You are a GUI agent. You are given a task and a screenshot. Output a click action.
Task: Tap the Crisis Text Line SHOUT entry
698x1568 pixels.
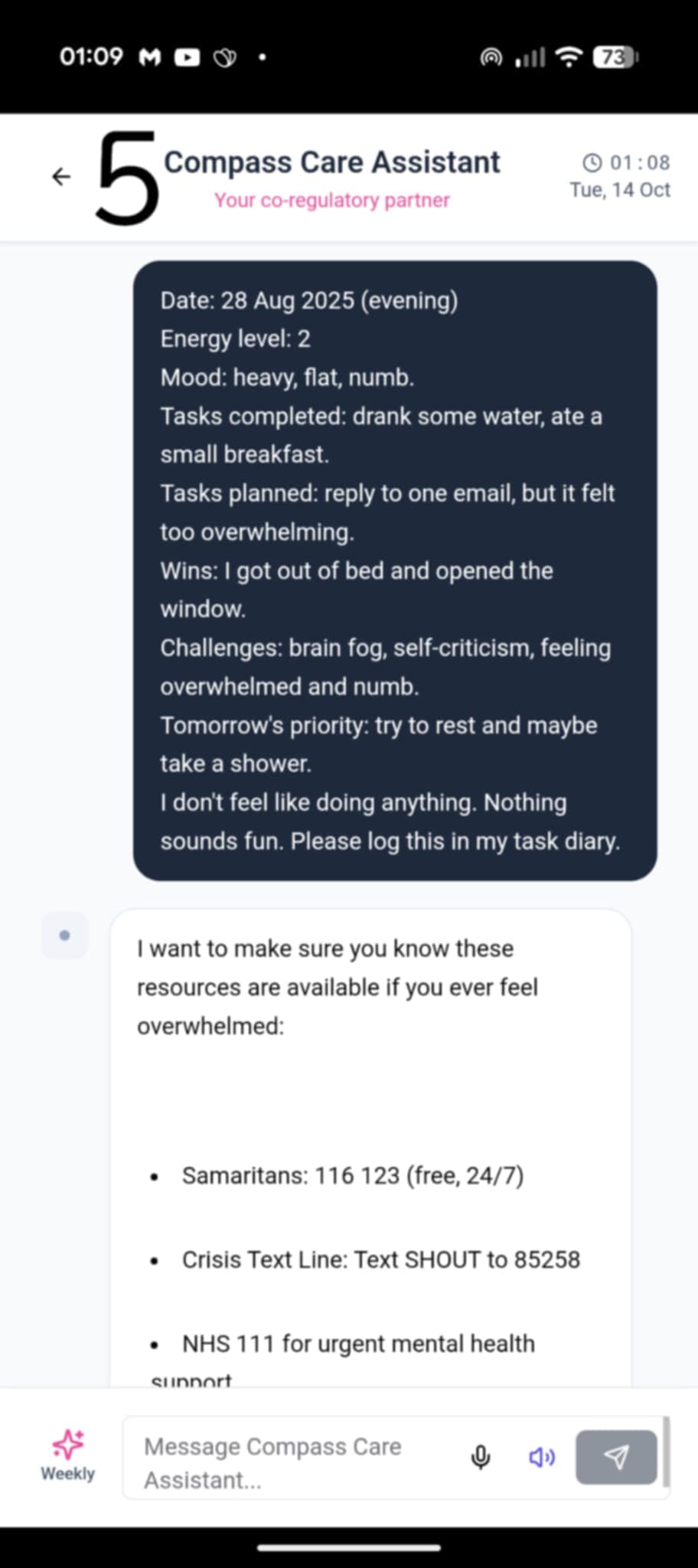click(380, 1259)
